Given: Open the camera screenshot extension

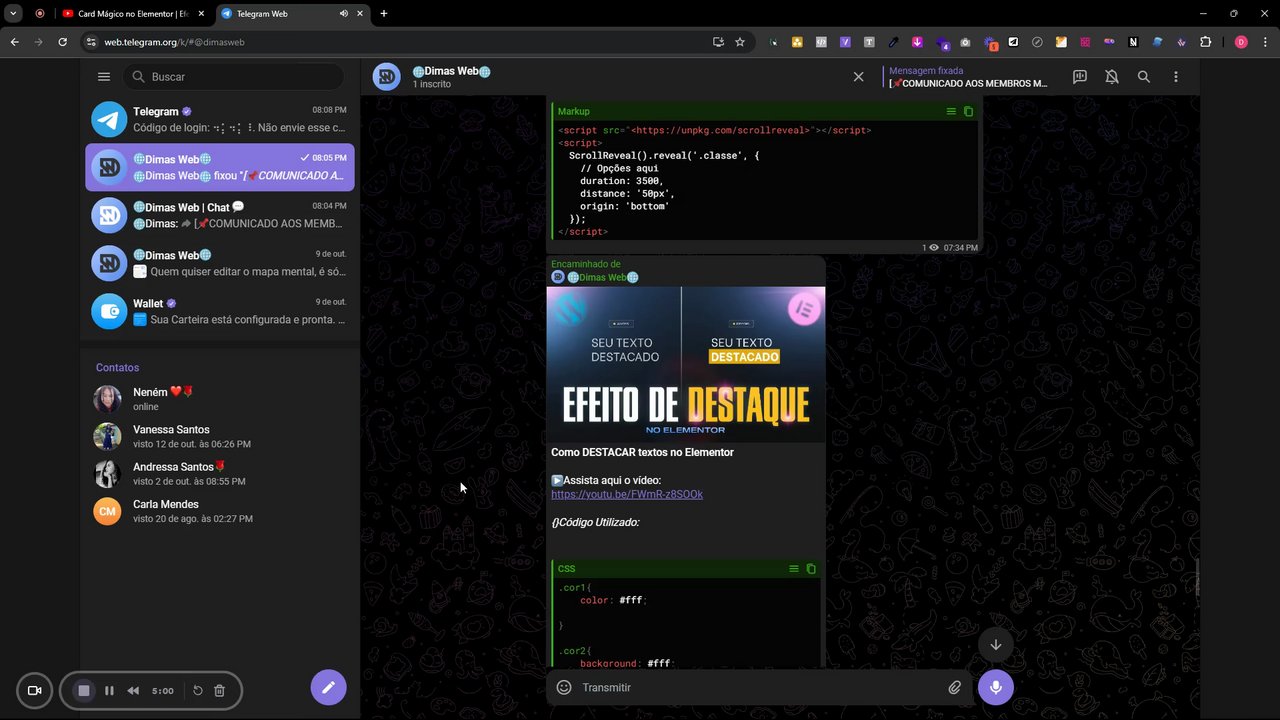Looking at the screenshot, I should (x=965, y=42).
